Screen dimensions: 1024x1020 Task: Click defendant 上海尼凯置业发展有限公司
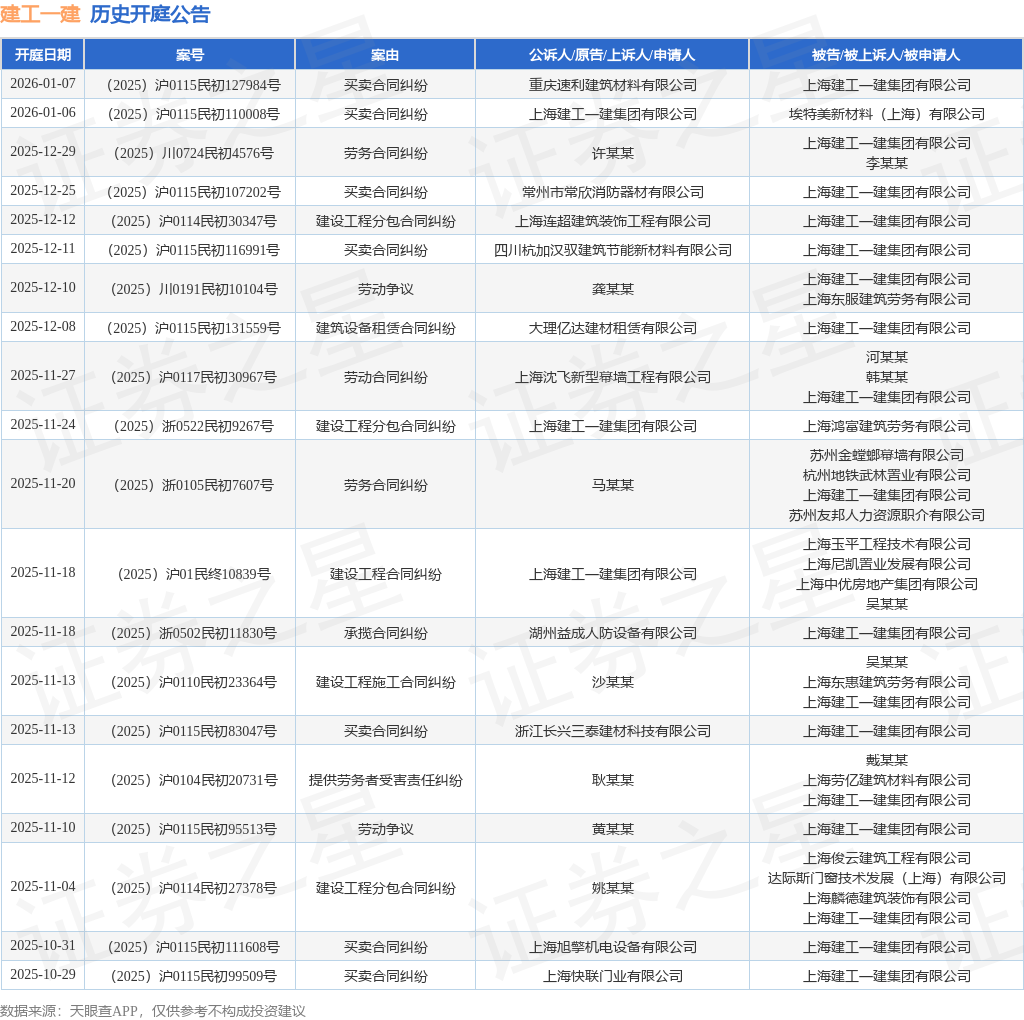(x=887, y=564)
